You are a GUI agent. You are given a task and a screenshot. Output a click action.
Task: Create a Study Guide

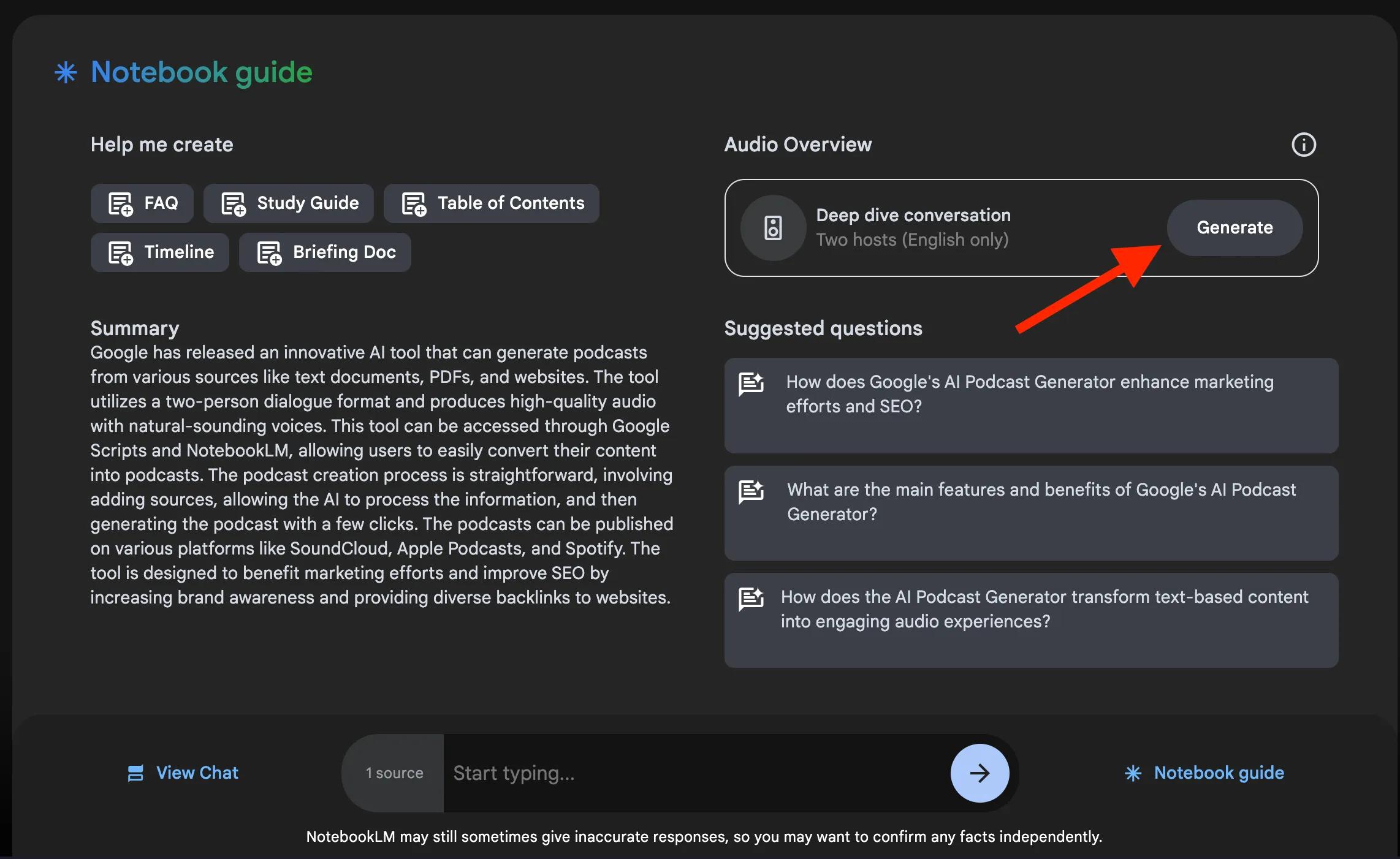pos(289,203)
